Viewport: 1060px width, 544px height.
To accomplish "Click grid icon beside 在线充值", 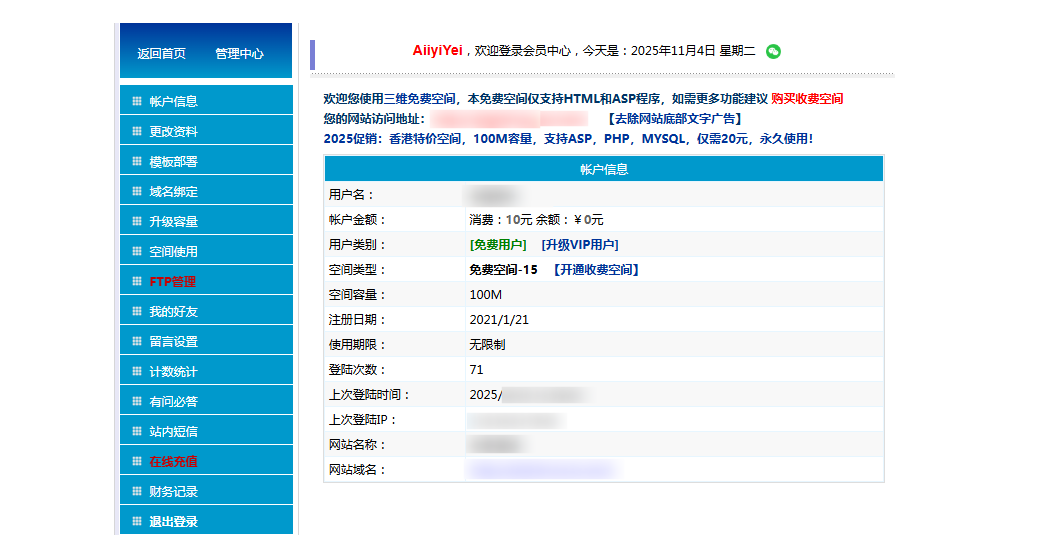I will [x=136, y=461].
